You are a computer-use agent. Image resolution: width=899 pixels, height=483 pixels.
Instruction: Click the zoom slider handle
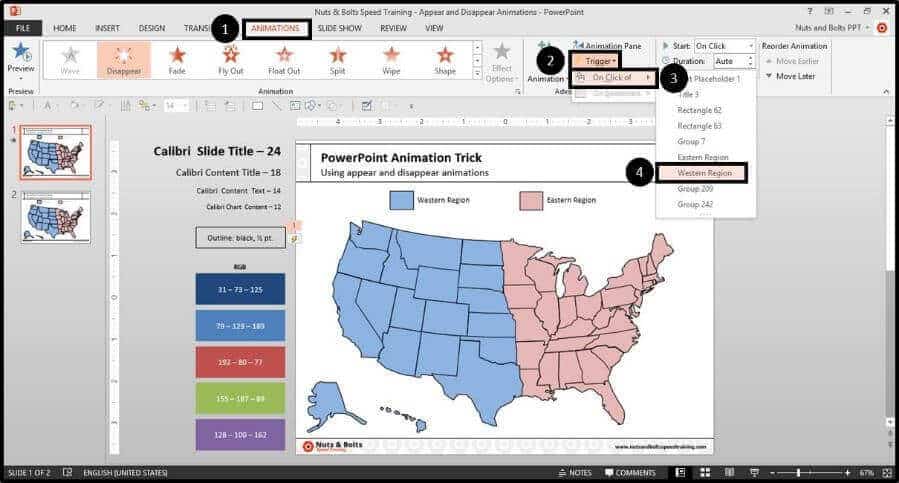[x=799, y=473]
